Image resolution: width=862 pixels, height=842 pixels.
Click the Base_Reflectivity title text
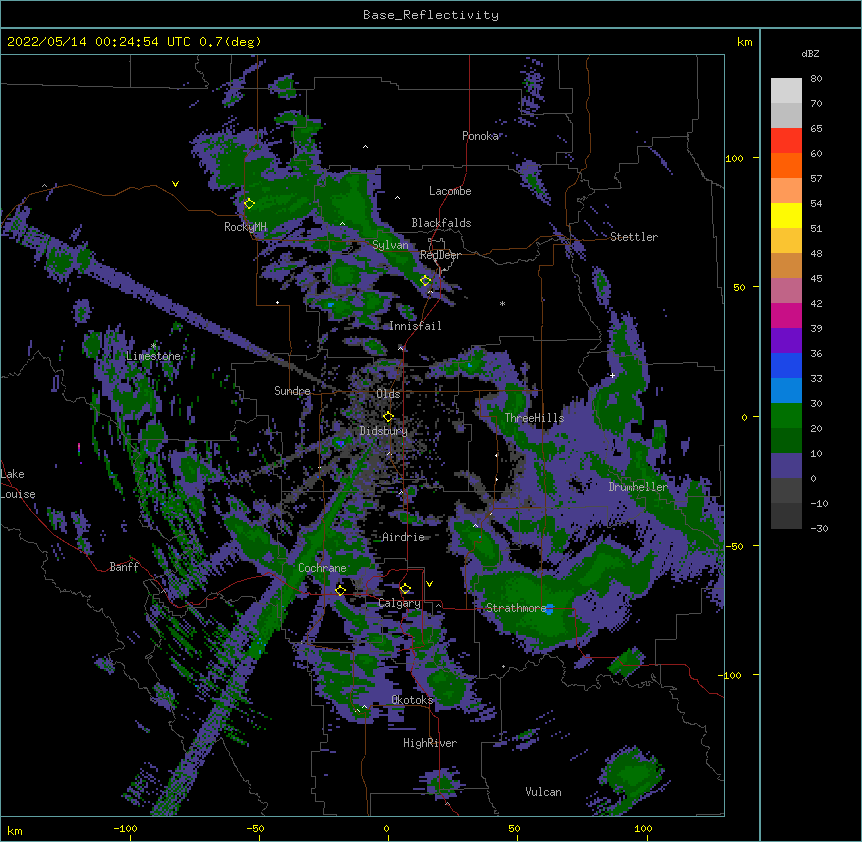click(431, 15)
